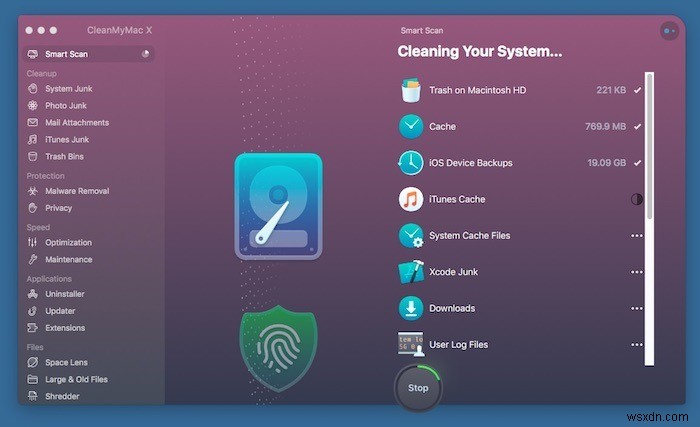Viewport: 700px width, 427px height.
Task: Click the assistant button in top-right corner
Action: 669,31
